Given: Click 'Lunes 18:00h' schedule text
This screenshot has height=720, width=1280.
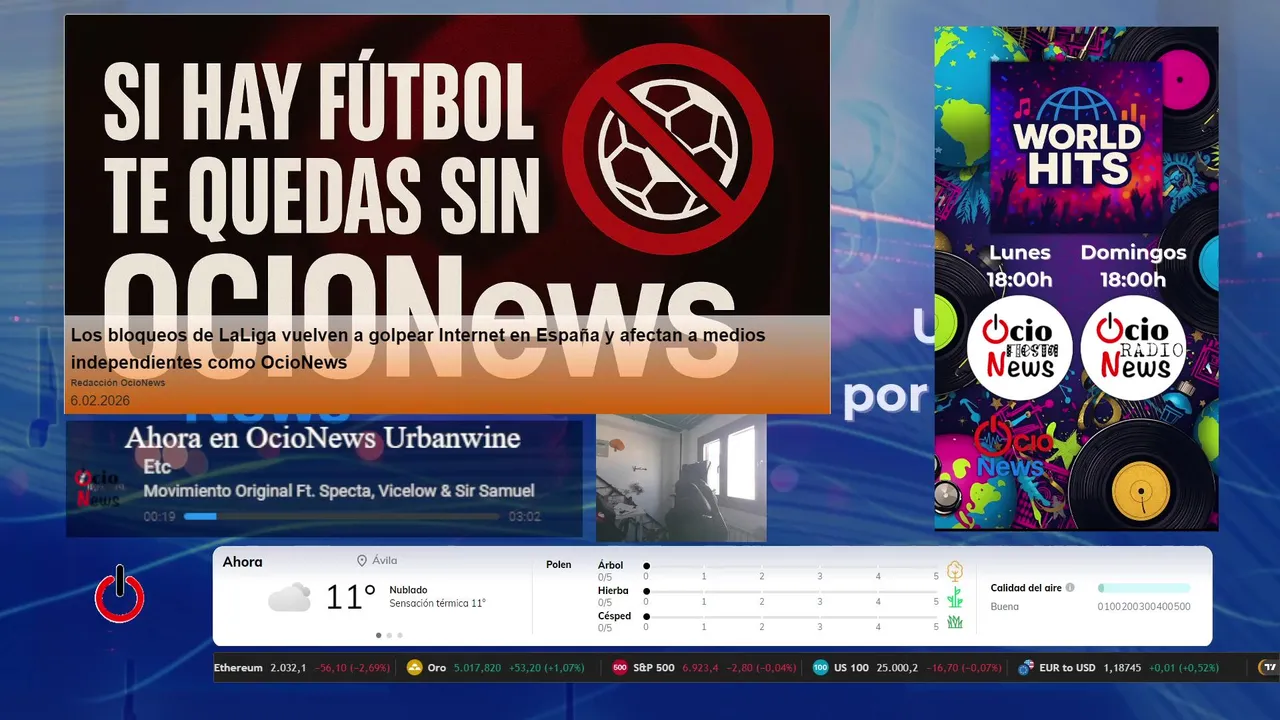Looking at the screenshot, I should 1020,266.
